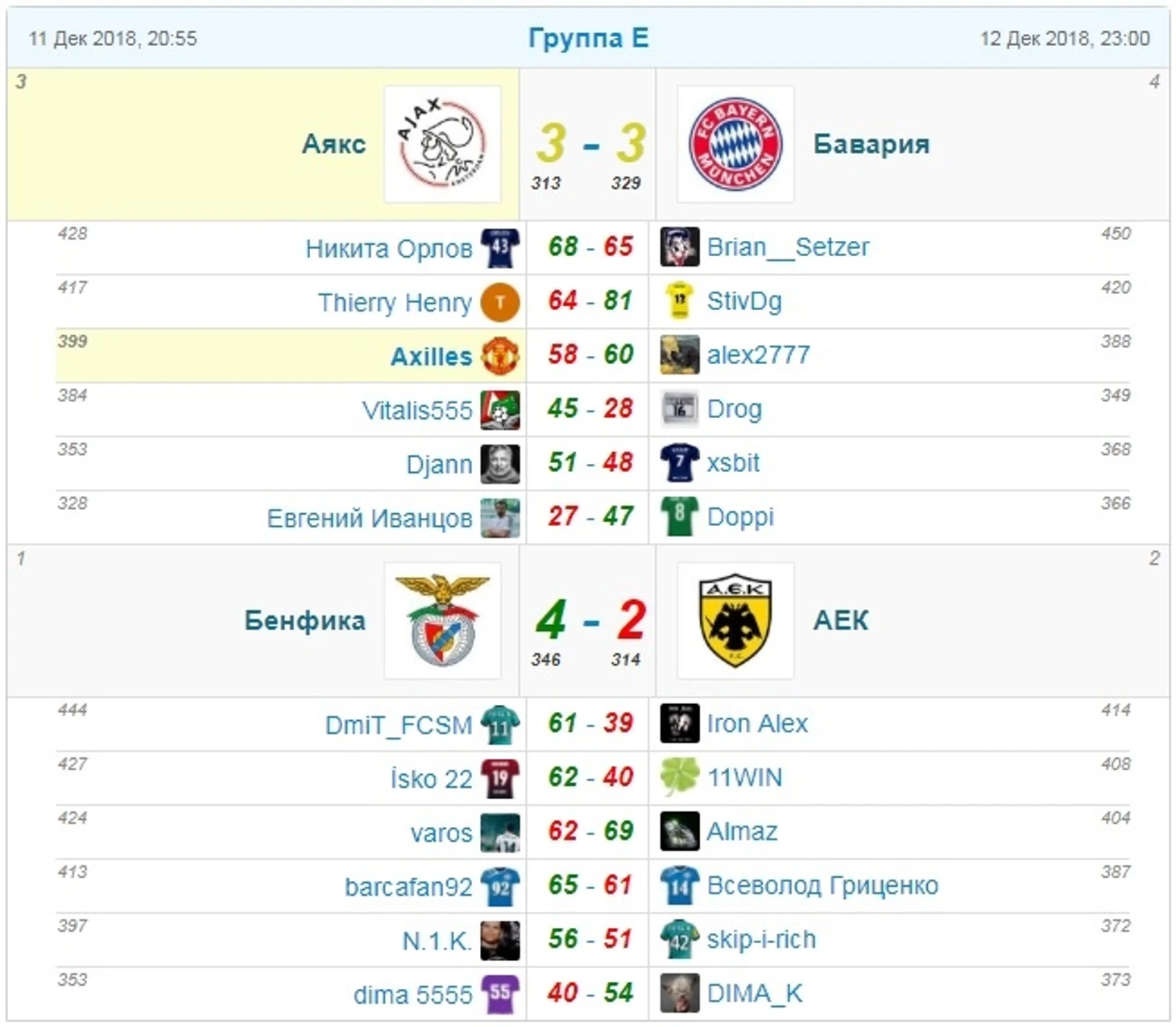Open the Группа E group link

588,38
